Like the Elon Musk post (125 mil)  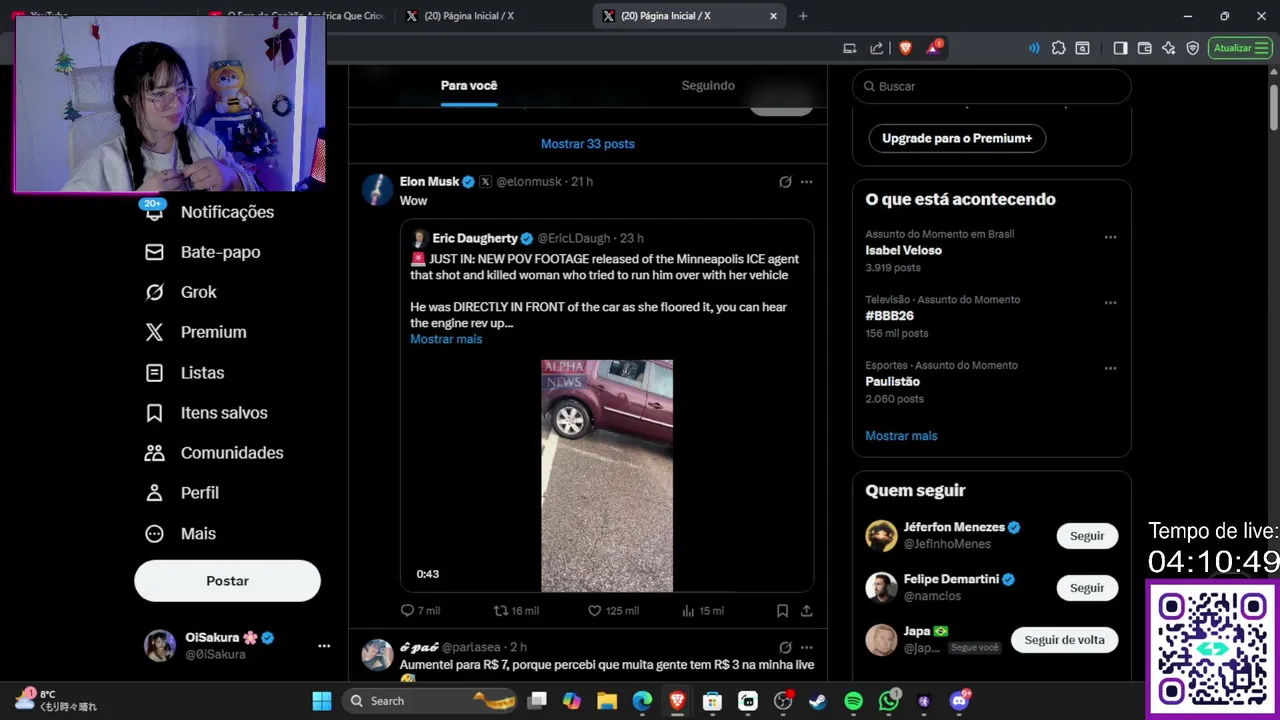coord(594,610)
